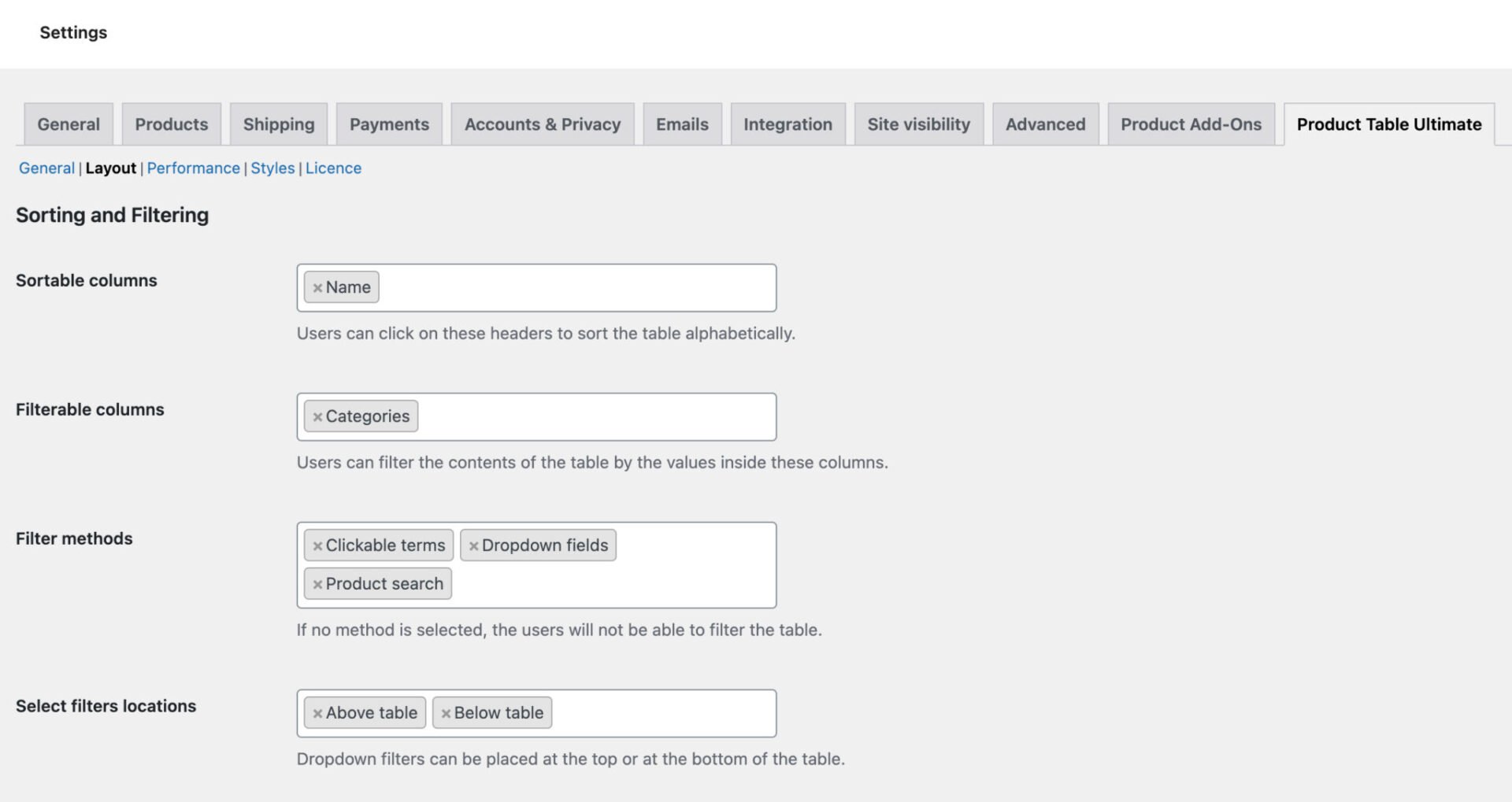Remove the Below table filter location

446,714
